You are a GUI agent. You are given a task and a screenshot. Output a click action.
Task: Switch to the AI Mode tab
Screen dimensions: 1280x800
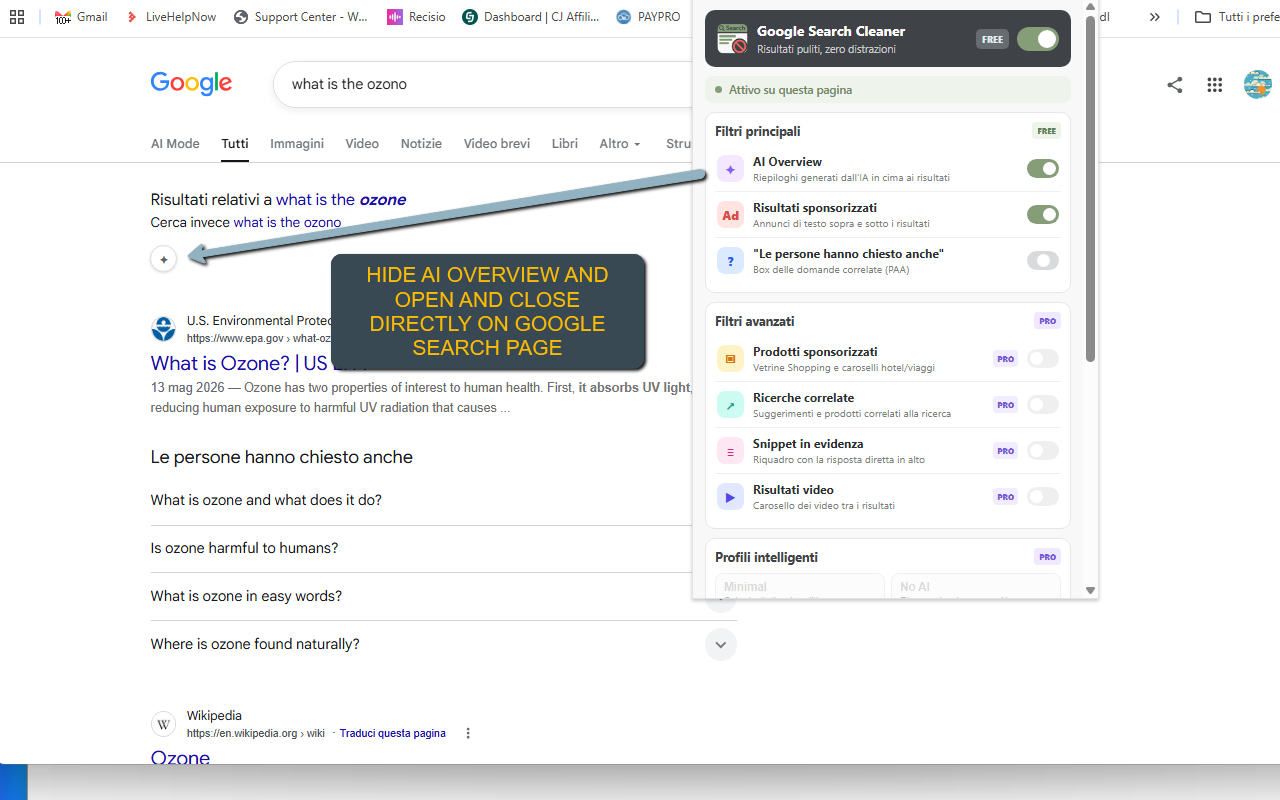pos(175,143)
